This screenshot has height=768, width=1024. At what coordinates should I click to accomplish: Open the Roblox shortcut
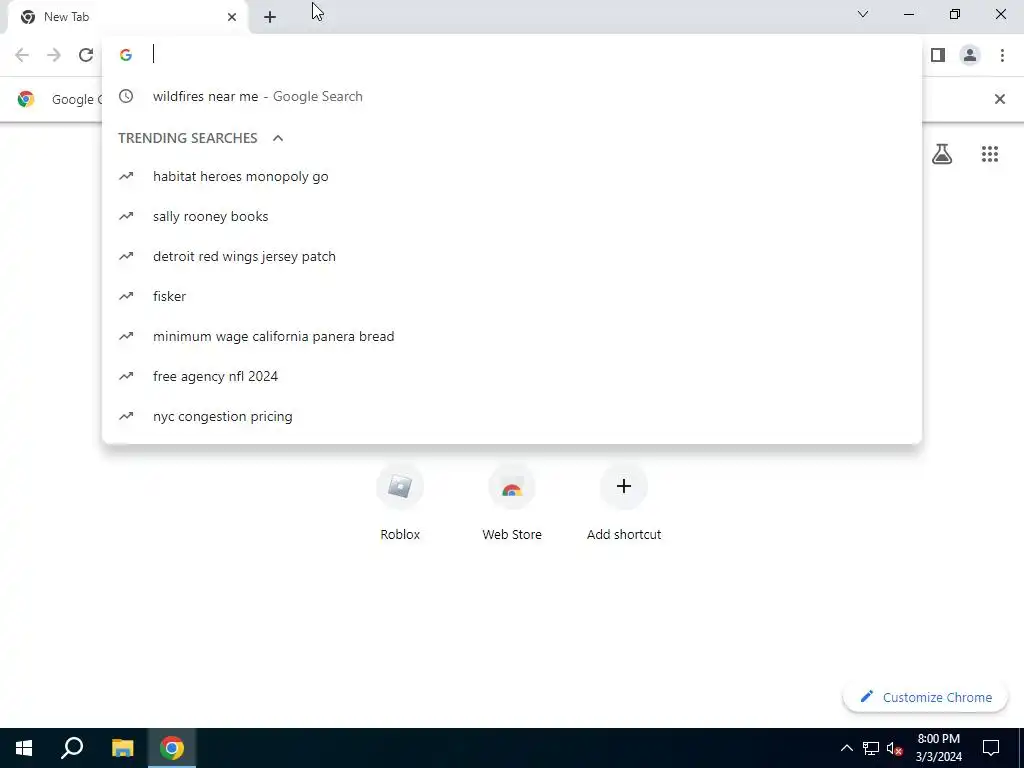tap(400, 504)
